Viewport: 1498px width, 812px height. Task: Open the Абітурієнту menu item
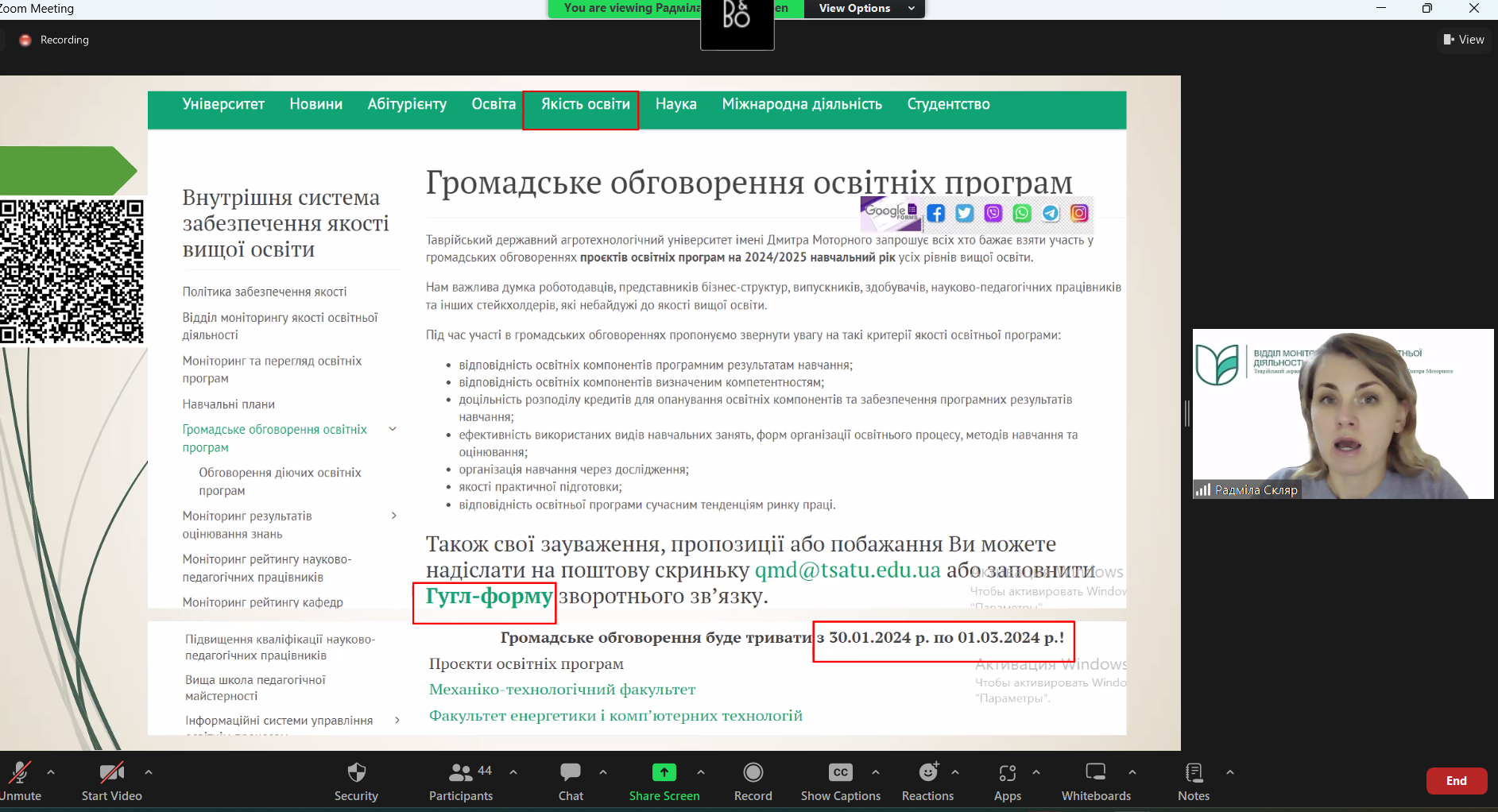click(x=407, y=104)
